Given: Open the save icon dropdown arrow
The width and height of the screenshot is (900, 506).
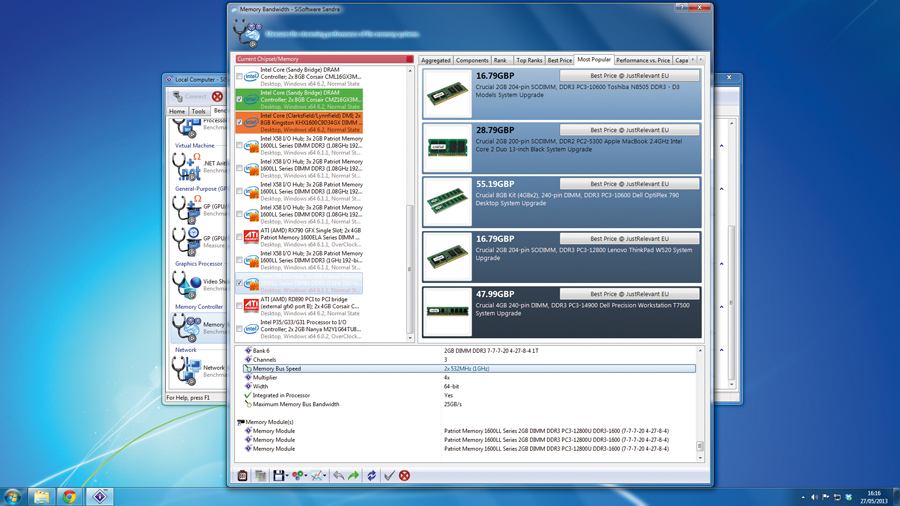Looking at the screenshot, I should click(x=287, y=476).
